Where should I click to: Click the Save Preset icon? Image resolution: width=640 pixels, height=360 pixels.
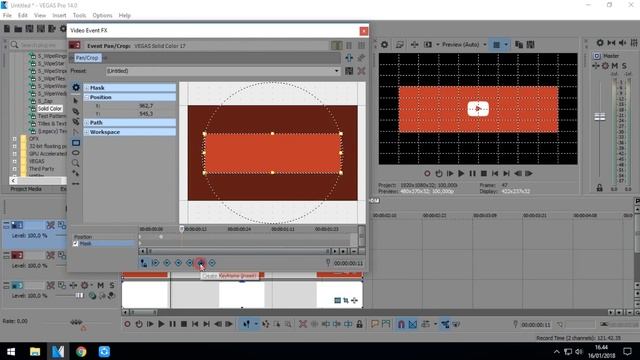(x=349, y=71)
